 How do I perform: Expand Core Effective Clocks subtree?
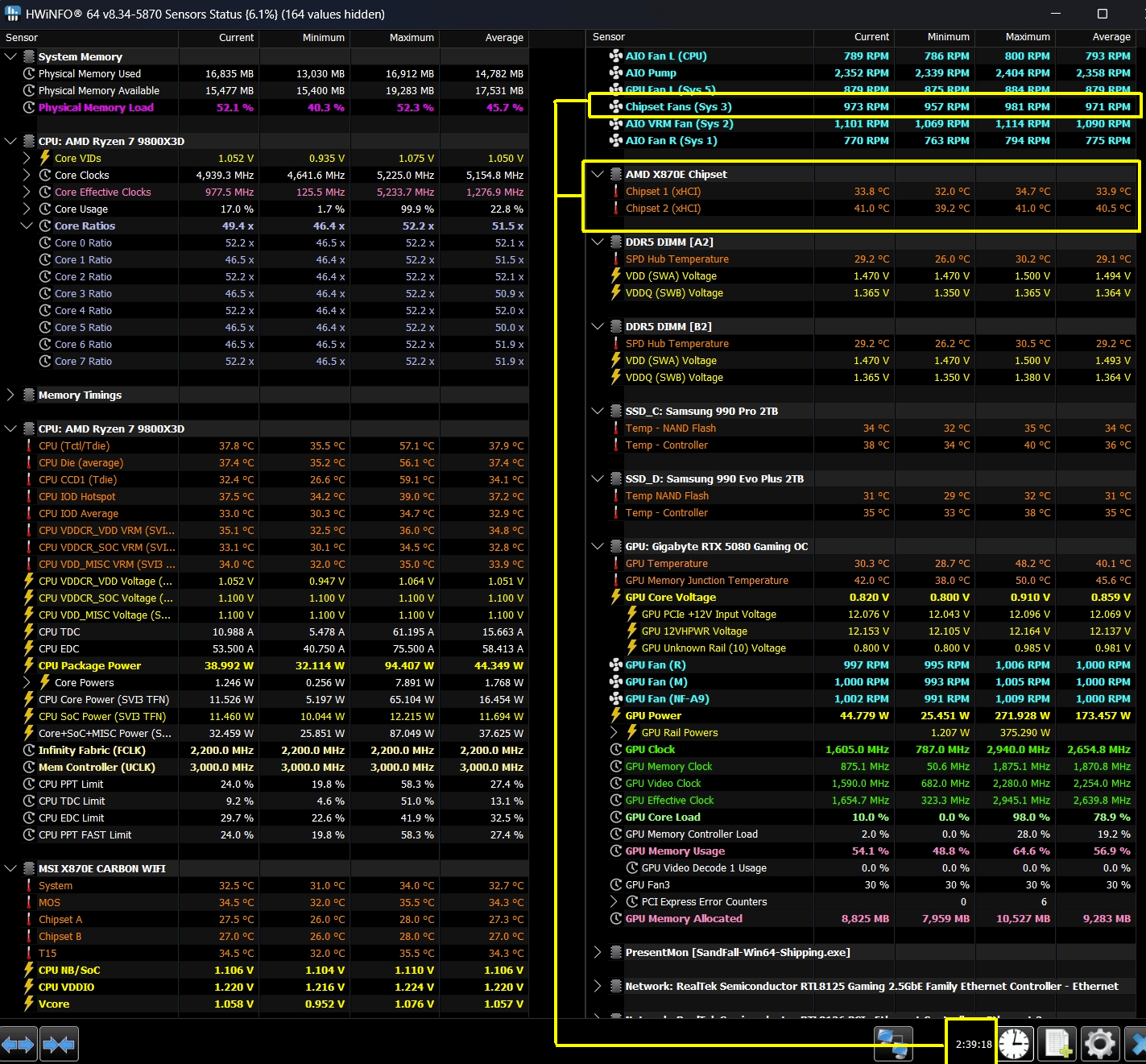(27, 192)
